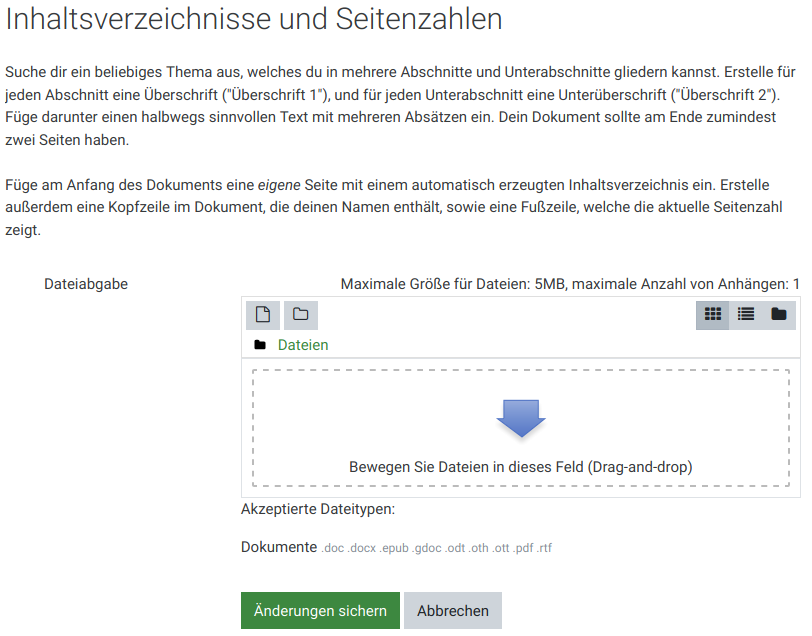812x636 pixels.
Task: Click the create folder icon
Action: coord(300,314)
